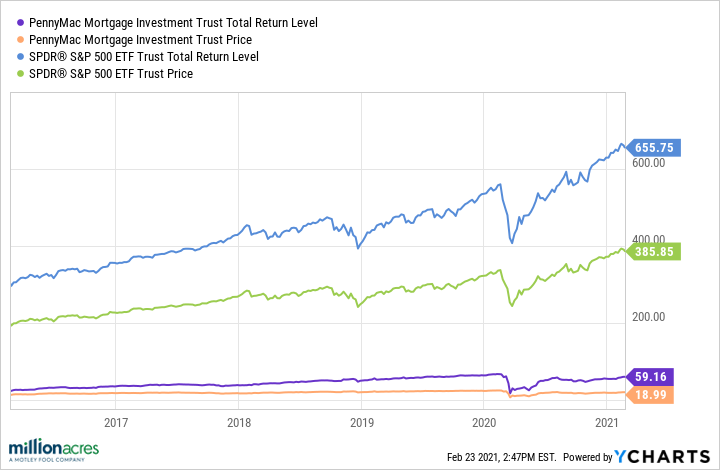This screenshot has width=720, height=470.
Task: Click the 385.85 green value tag
Action: [653, 252]
